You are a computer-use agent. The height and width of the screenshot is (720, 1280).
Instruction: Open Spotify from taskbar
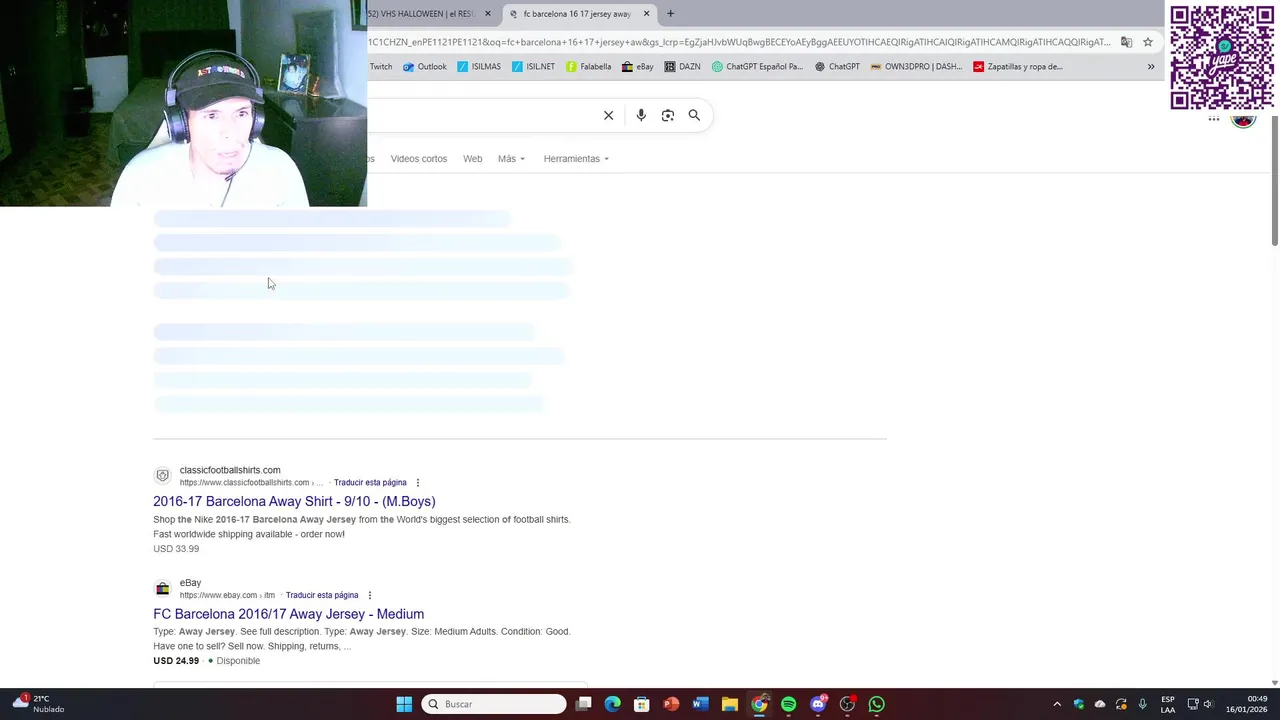(x=788, y=704)
